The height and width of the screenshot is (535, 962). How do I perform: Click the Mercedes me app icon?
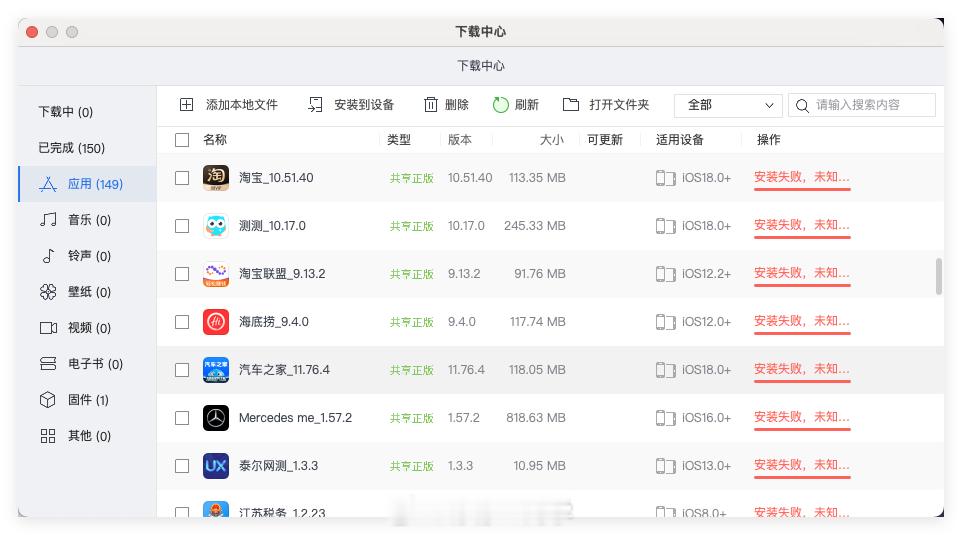pyautogui.click(x=216, y=418)
